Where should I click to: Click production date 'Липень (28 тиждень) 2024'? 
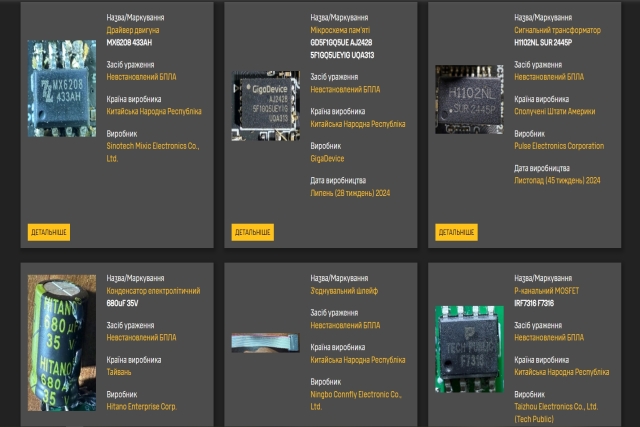[x=350, y=193]
